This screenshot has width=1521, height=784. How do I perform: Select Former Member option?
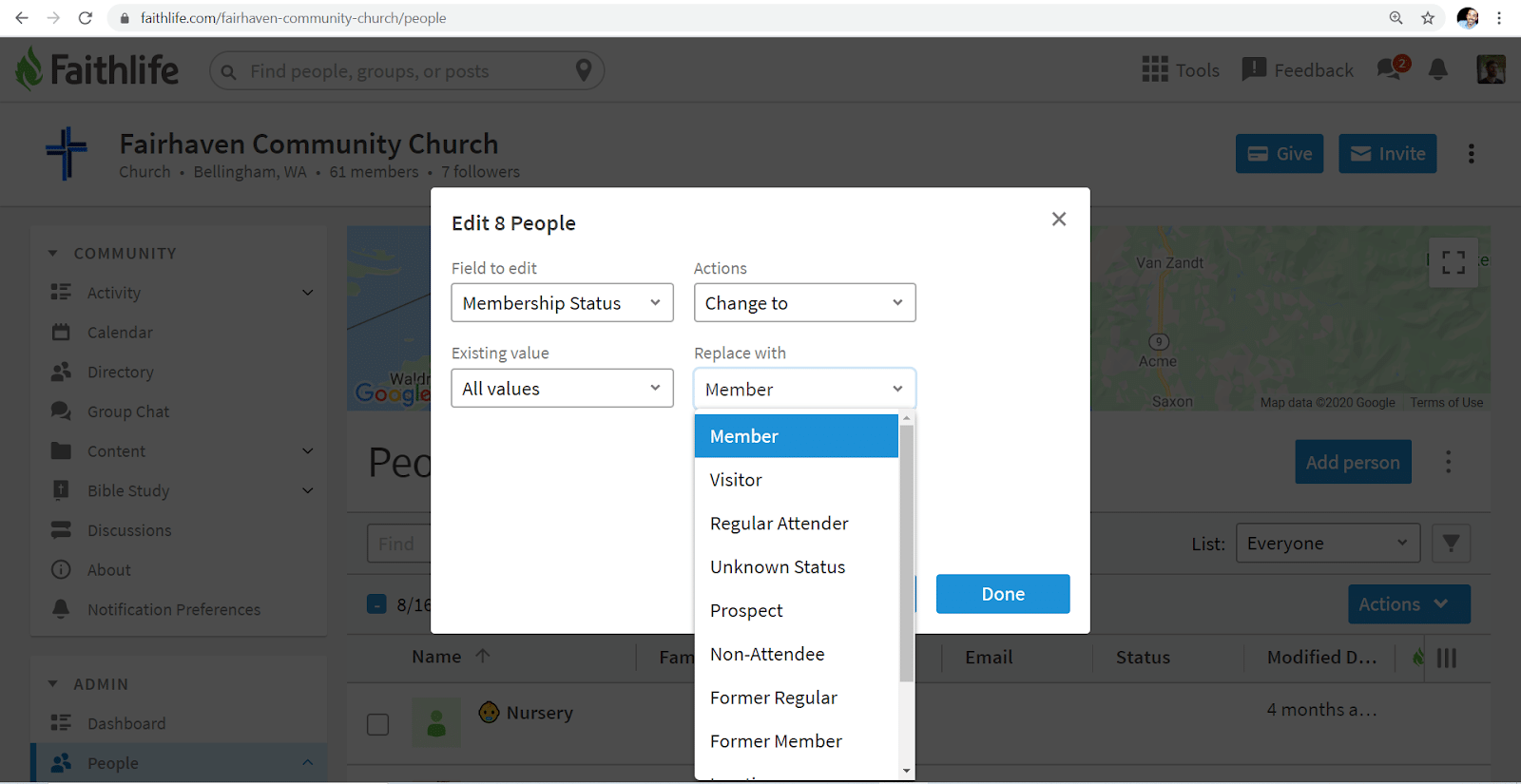[x=797, y=741]
